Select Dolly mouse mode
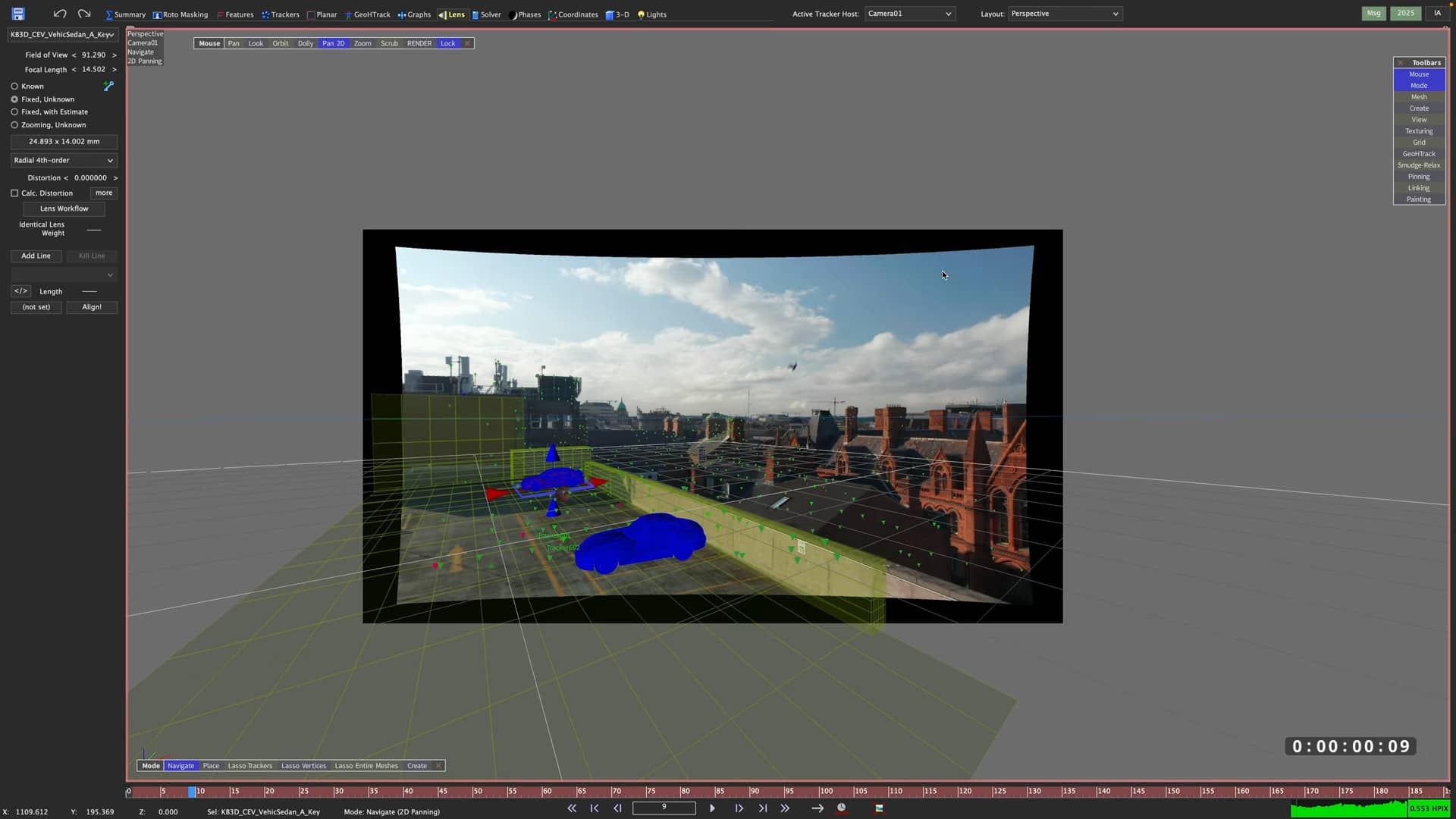This screenshot has height=819, width=1456. tap(306, 43)
